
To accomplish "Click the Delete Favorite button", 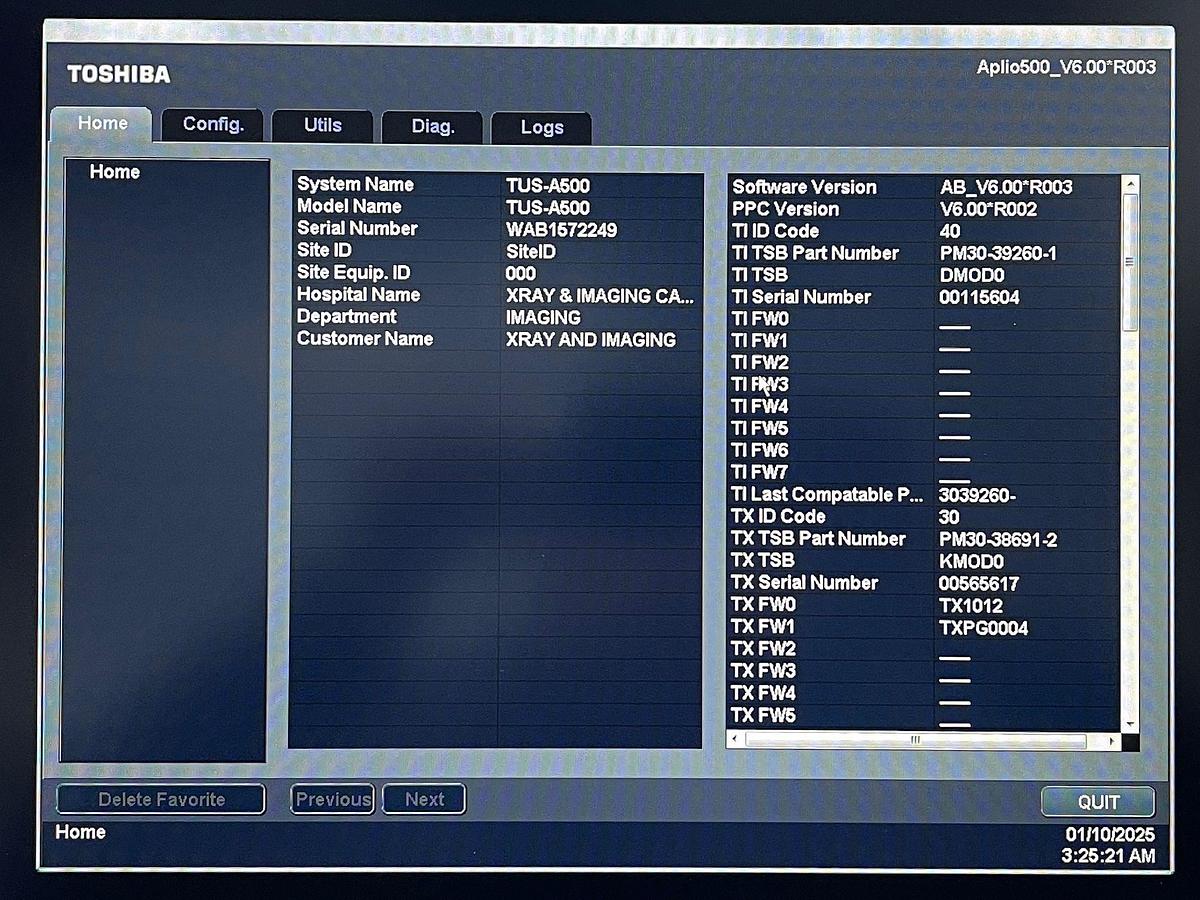I will (160, 799).
